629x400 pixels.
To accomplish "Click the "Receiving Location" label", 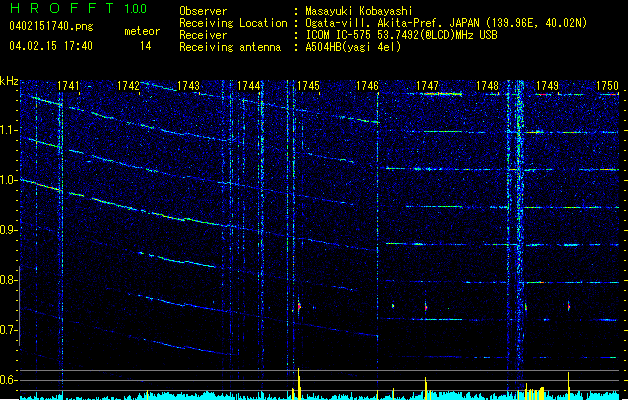I will tap(233, 23).
